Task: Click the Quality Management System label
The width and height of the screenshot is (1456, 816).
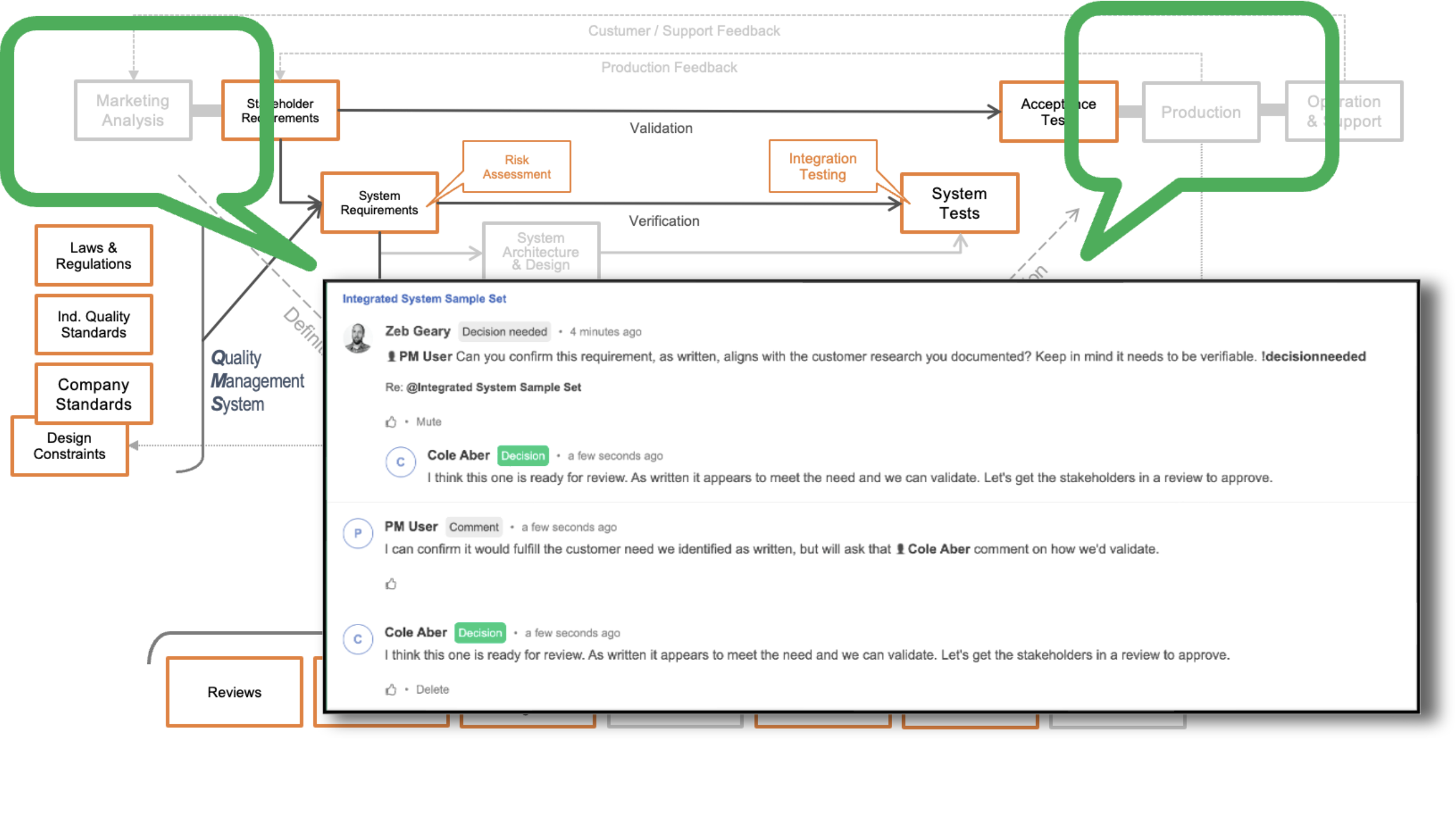Action: [257, 381]
